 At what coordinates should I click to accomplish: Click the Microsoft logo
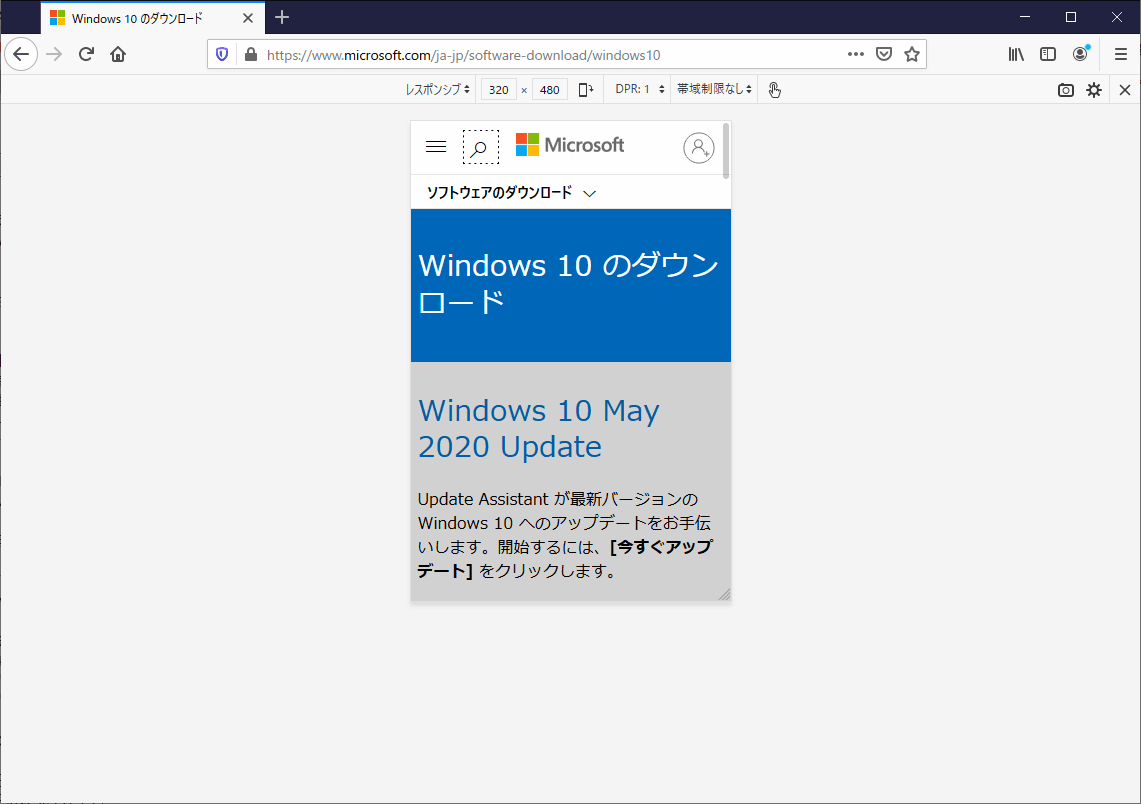[570, 145]
